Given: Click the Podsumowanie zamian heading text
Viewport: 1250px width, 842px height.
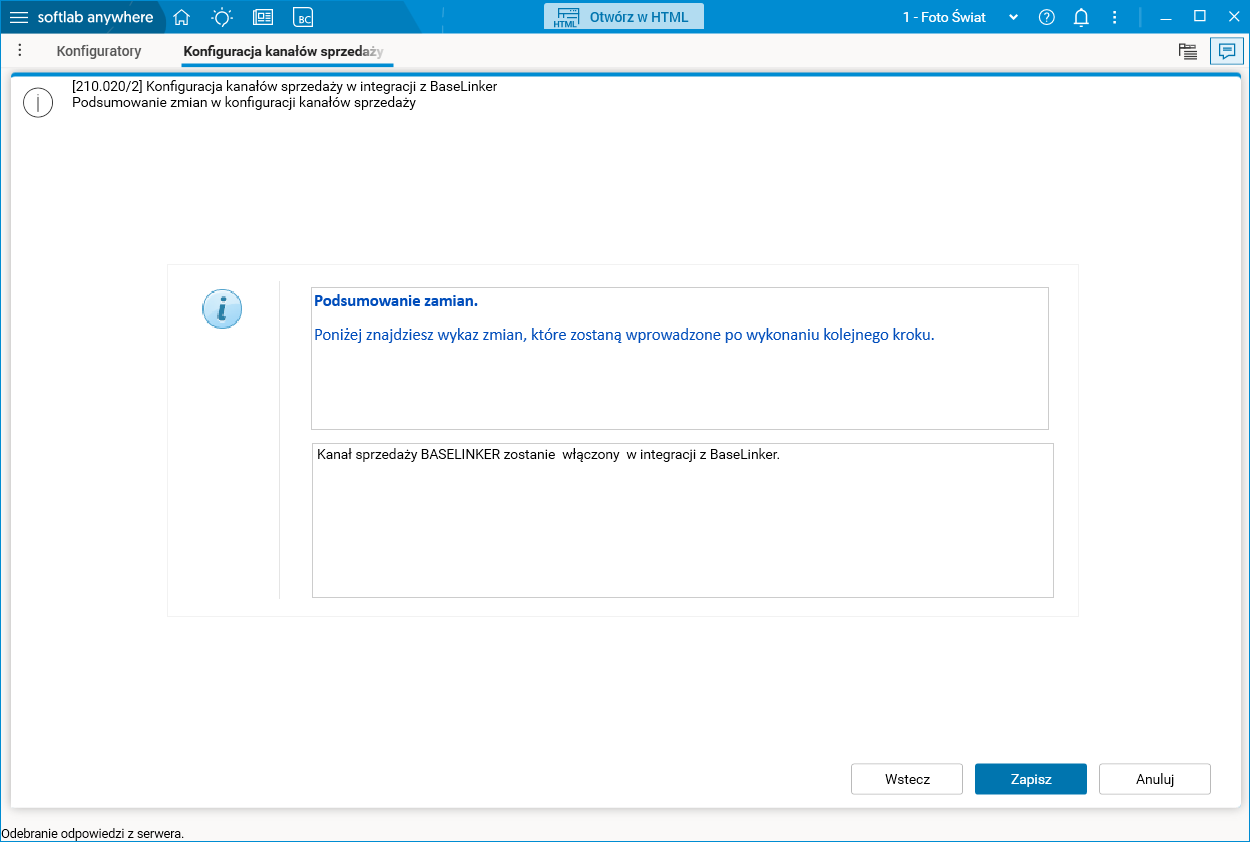Looking at the screenshot, I should [x=396, y=300].
